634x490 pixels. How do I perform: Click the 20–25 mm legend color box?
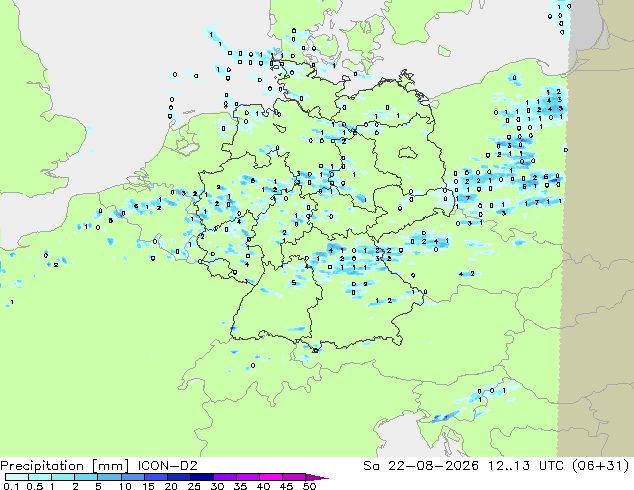tap(179, 477)
